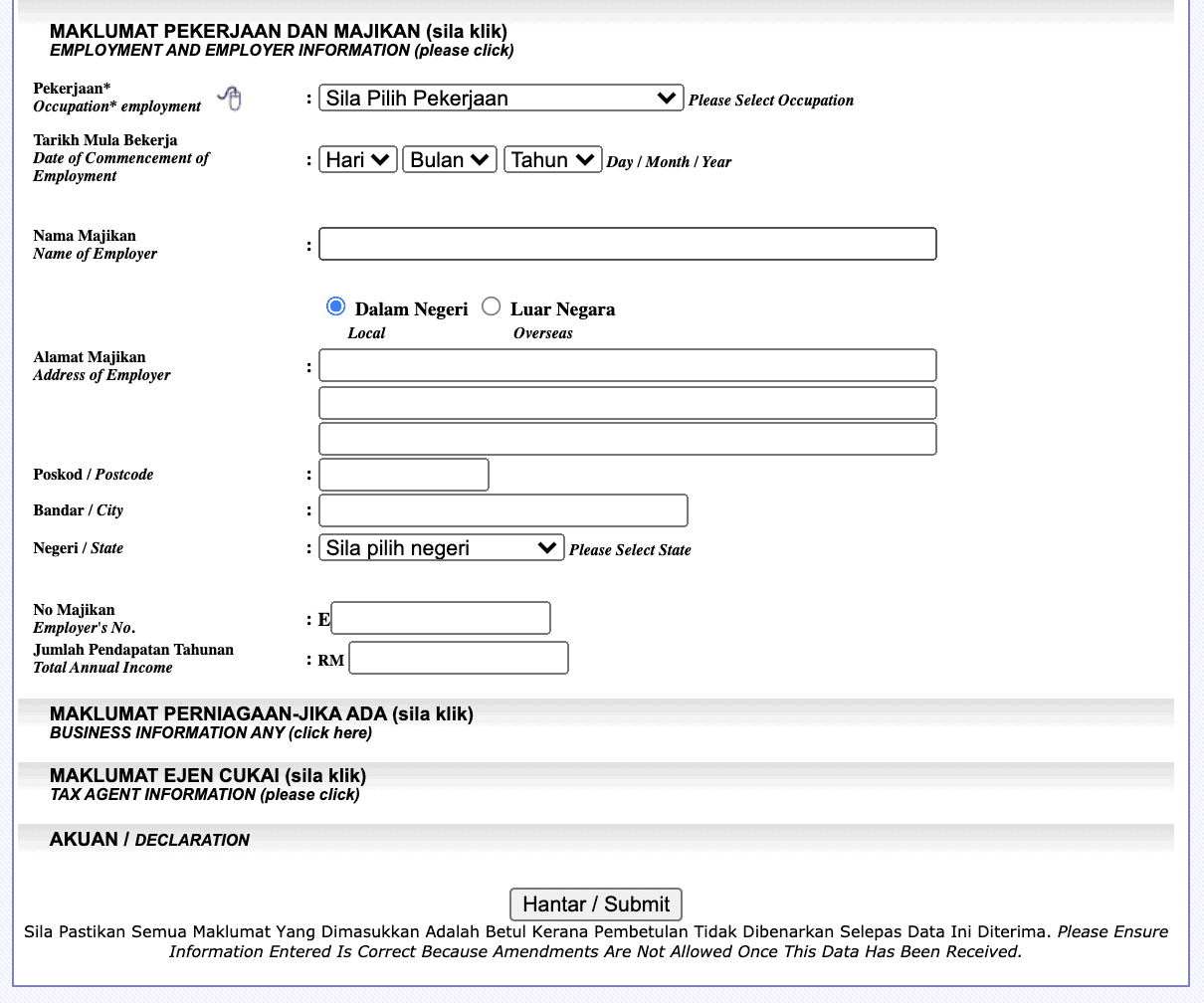Click second Alamat Majikan address line
The height and width of the screenshot is (1003, 1204).
[628, 403]
